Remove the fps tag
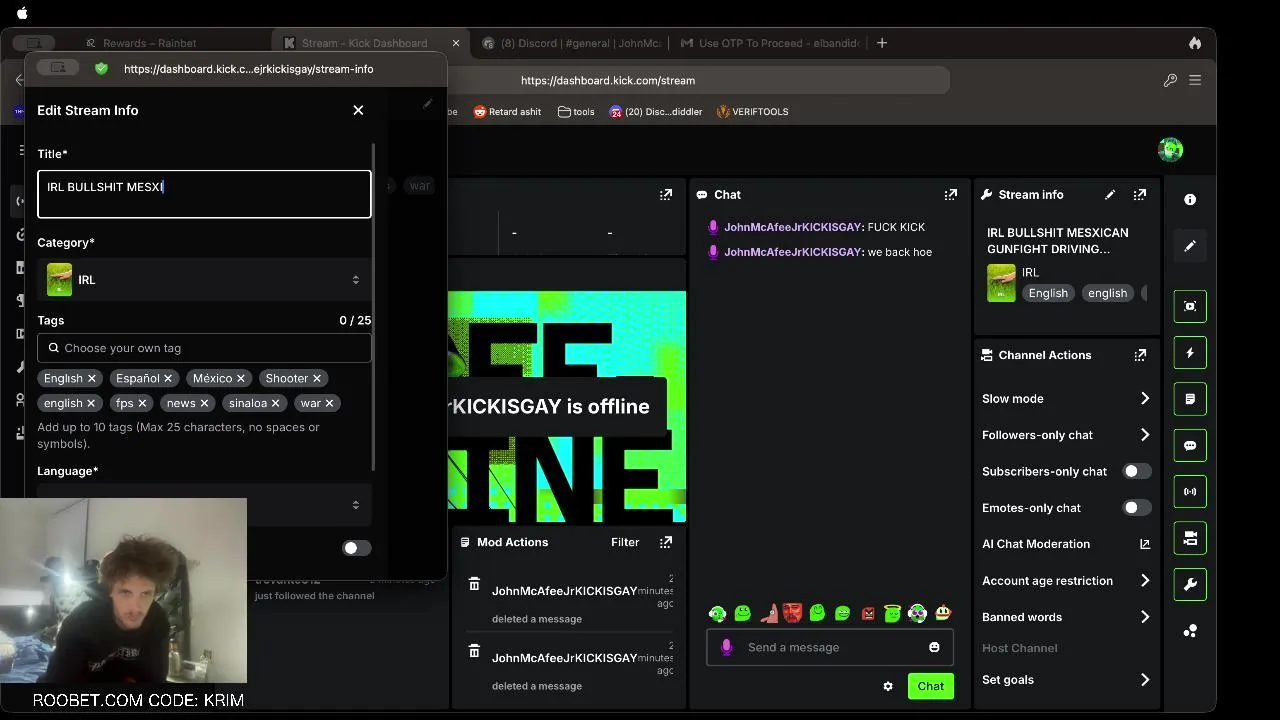The height and width of the screenshot is (720, 1280). 142,403
